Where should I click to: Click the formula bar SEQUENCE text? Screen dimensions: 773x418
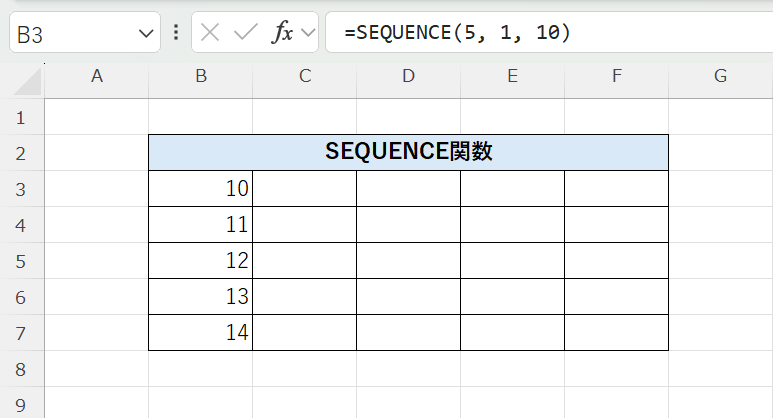tap(457, 33)
